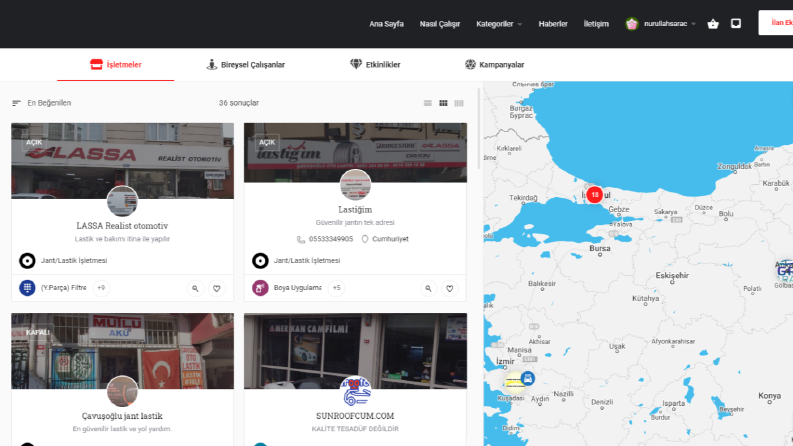
Task: Click the location pin icon by Cumhuriyet
Action: [x=365, y=239]
